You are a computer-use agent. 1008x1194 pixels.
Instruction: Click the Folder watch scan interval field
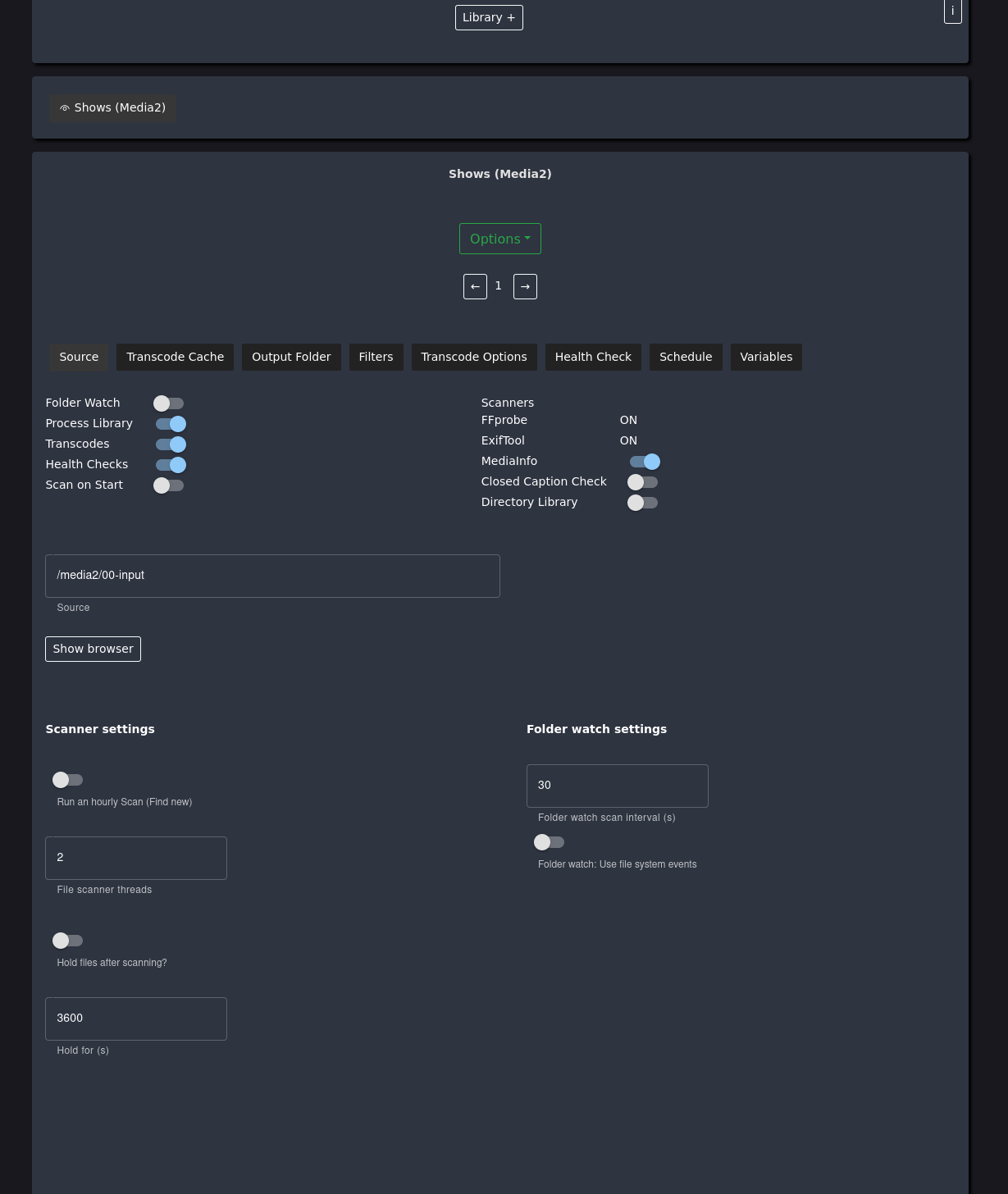[618, 786]
